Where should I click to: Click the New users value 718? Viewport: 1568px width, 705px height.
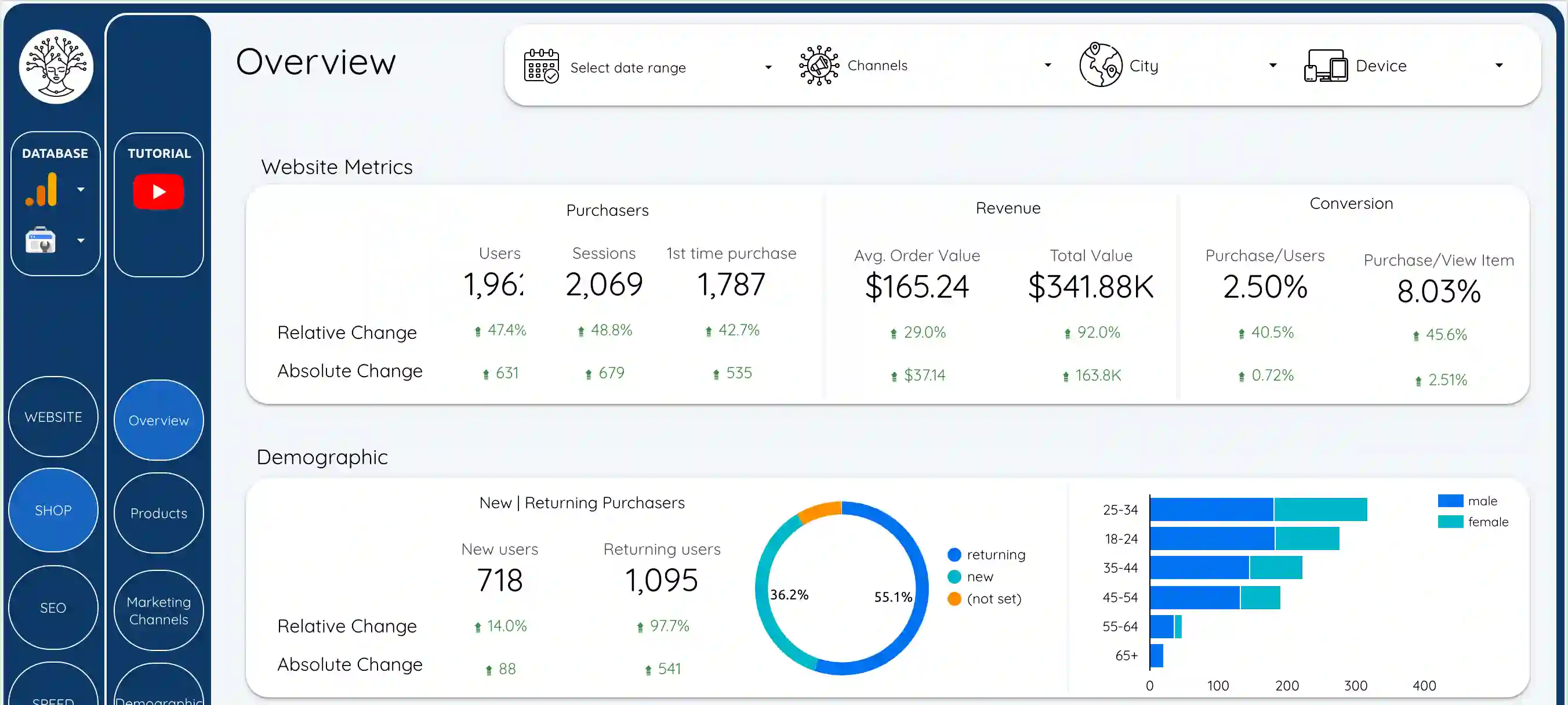[500, 580]
